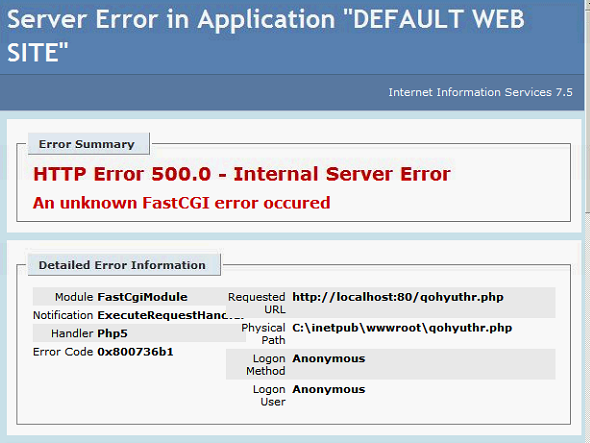The width and height of the screenshot is (590, 443).
Task: Click 'HTTP Error 500.0 - Internal Server Error'
Action: [242, 174]
